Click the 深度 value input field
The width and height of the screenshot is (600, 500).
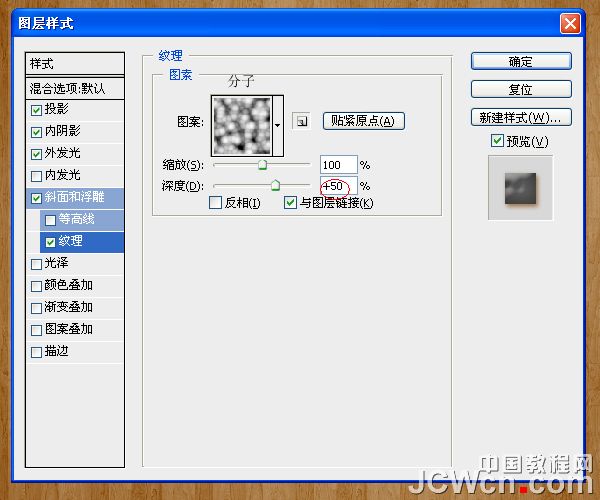[338, 186]
